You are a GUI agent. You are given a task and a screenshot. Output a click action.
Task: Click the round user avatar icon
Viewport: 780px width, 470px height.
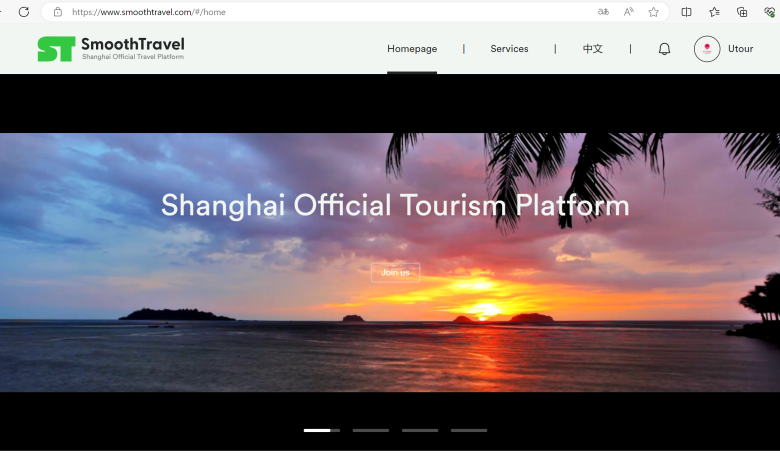(x=707, y=49)
